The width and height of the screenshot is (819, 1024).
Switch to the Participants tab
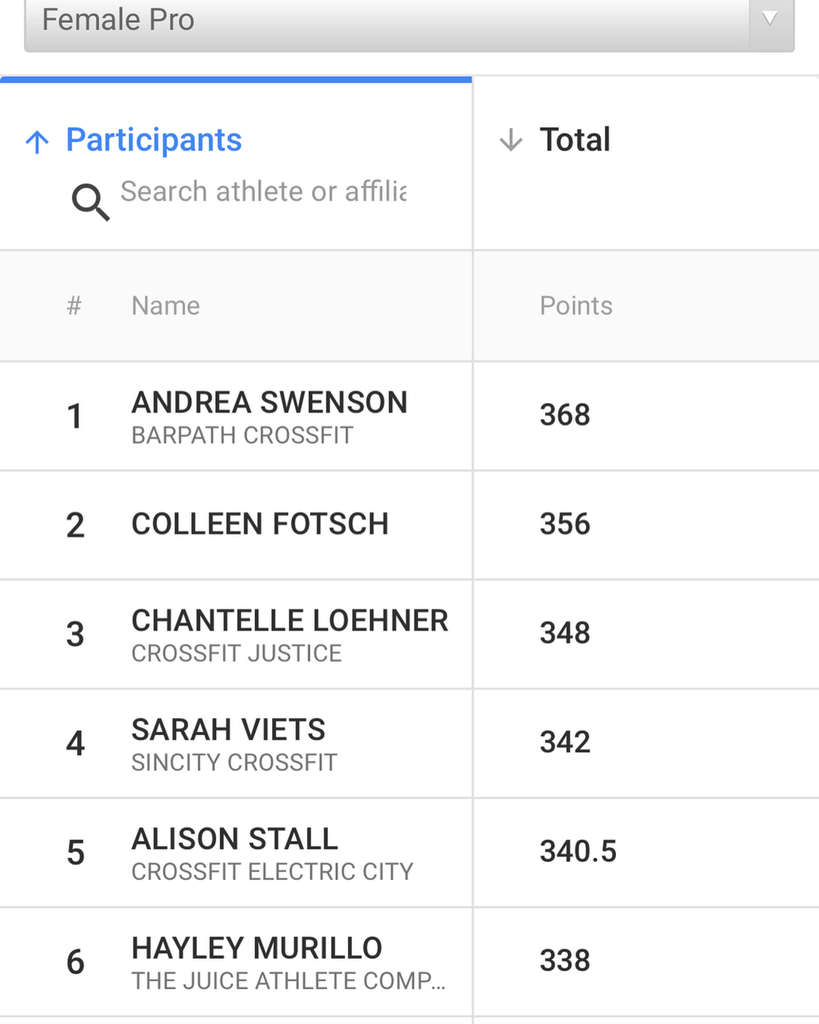tap(153, 140)
